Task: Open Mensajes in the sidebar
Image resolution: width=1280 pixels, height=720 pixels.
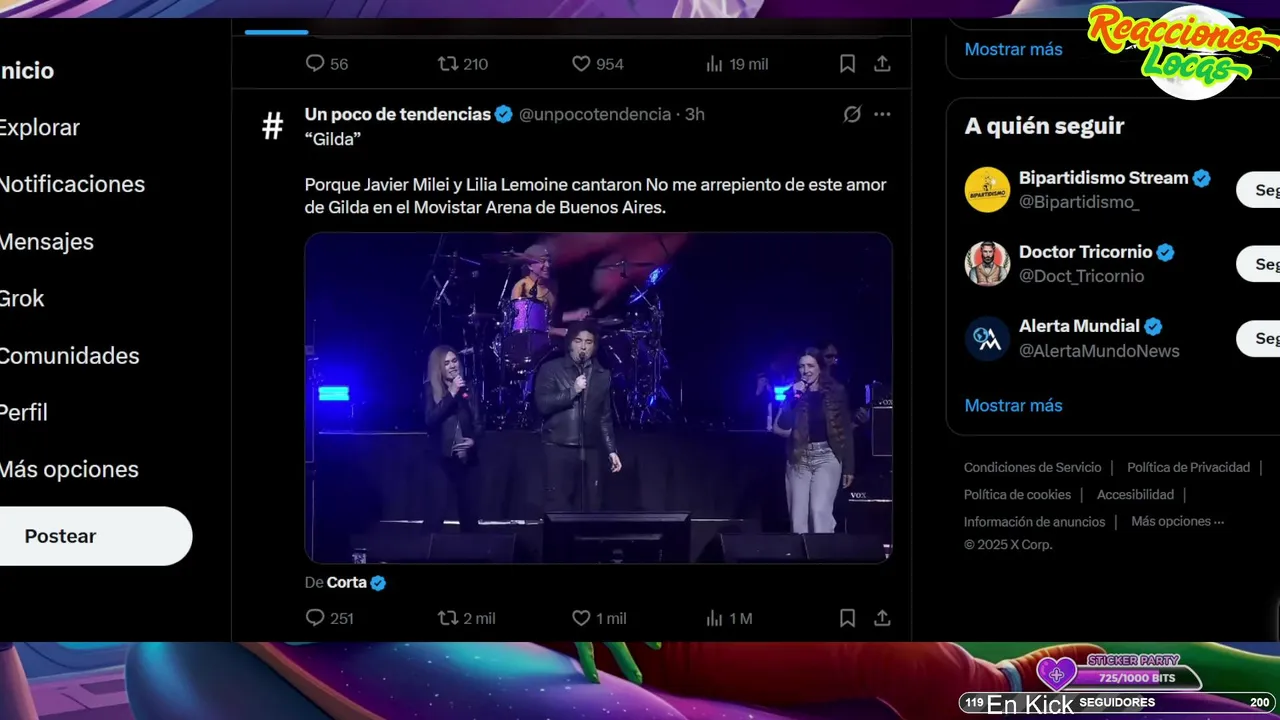Action: click(47, 242)
